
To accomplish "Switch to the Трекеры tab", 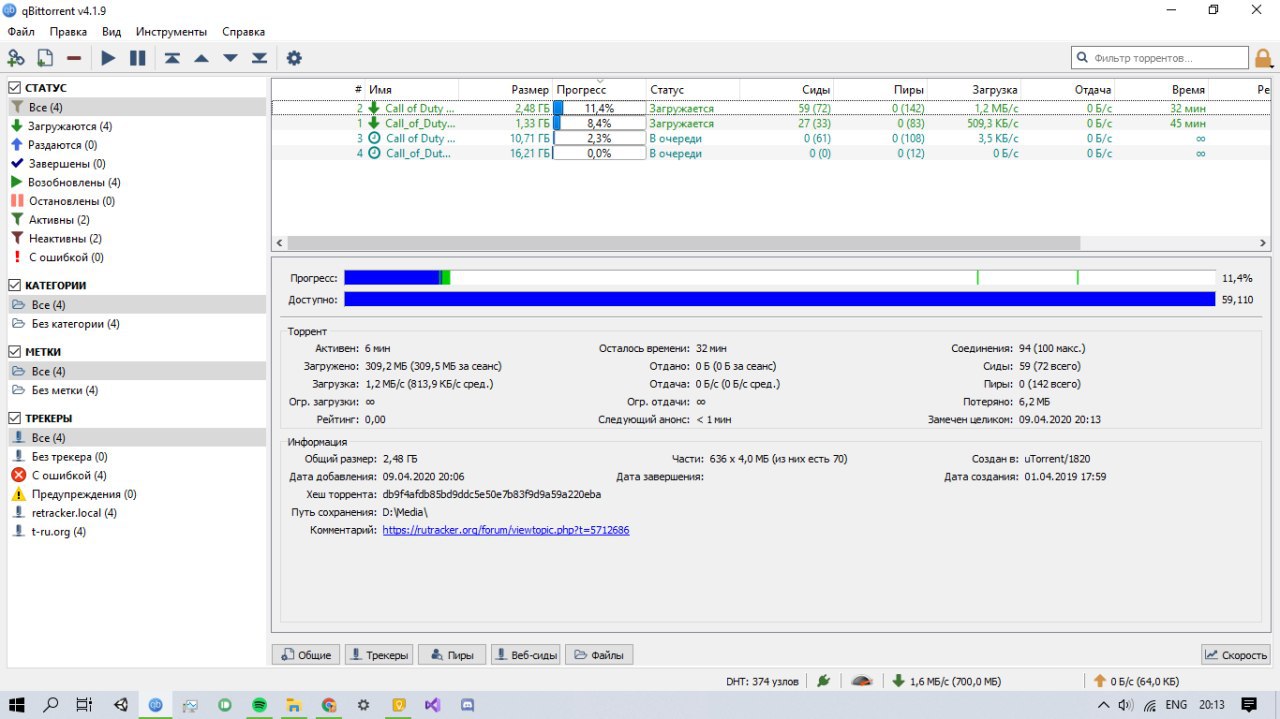I will tap(378, 655).
